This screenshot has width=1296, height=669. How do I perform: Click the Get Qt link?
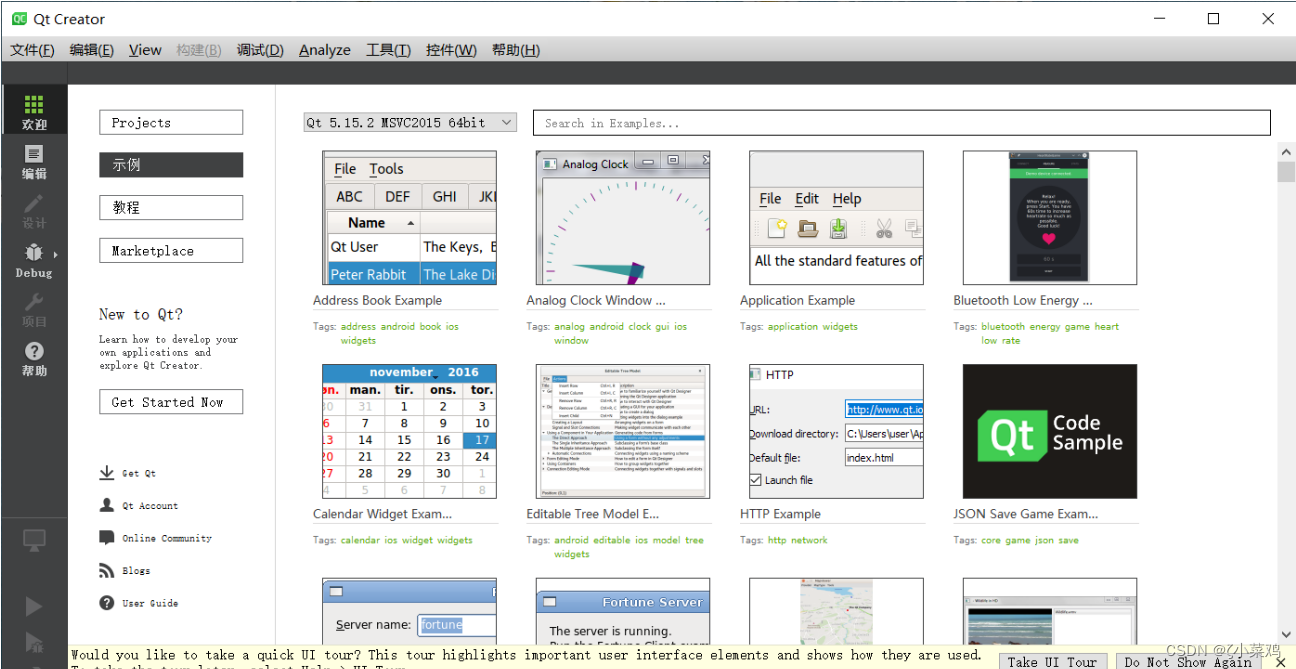(139, 473)
